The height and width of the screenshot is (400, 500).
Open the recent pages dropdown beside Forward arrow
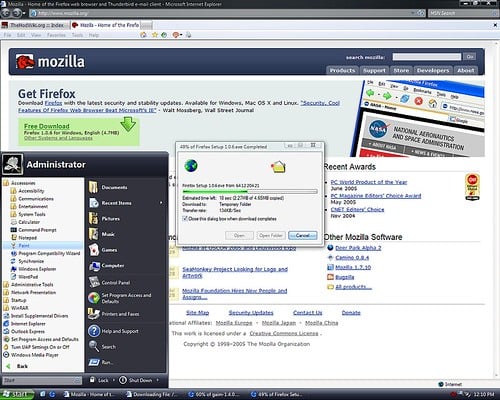pos(24,14)
